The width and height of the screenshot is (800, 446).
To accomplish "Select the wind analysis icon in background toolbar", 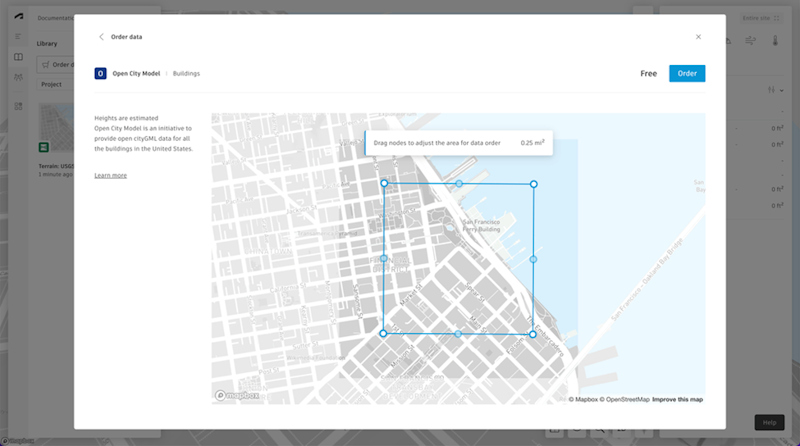I will (x=751, y=40).
